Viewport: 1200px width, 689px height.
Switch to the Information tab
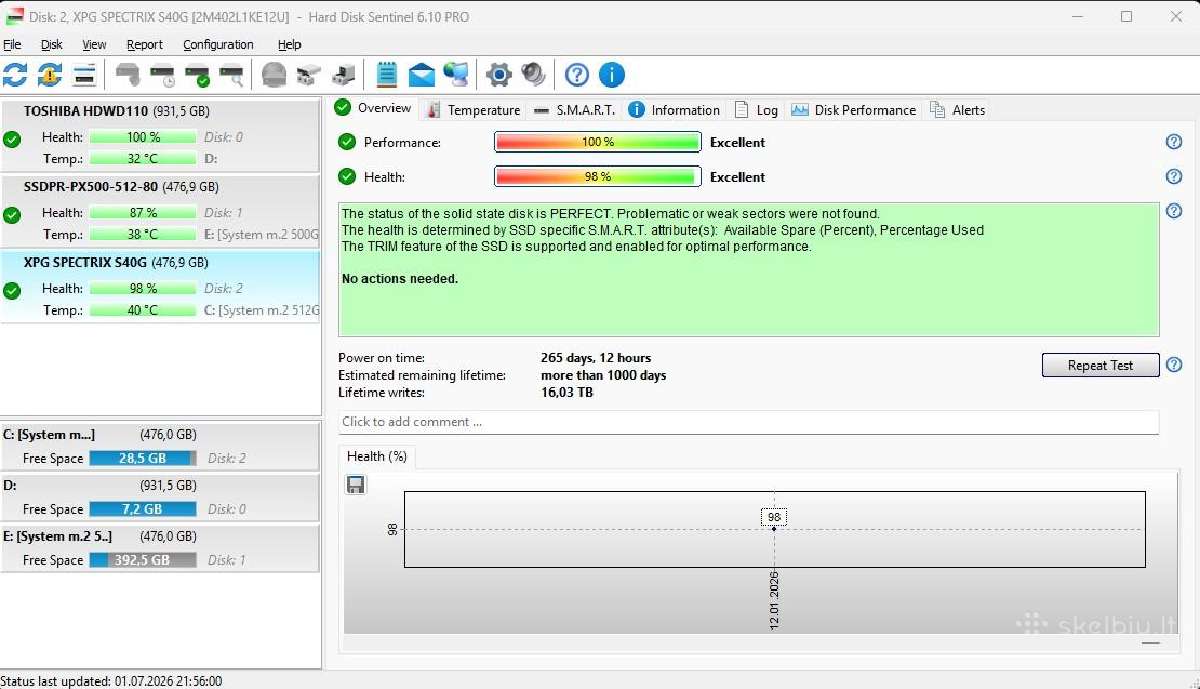tap(674, 110)
